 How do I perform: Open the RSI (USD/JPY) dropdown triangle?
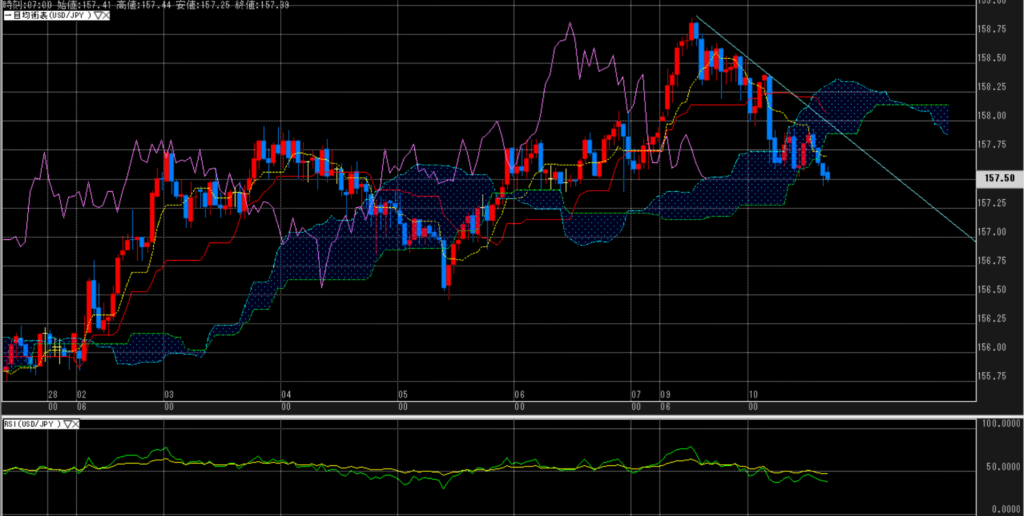69,424
